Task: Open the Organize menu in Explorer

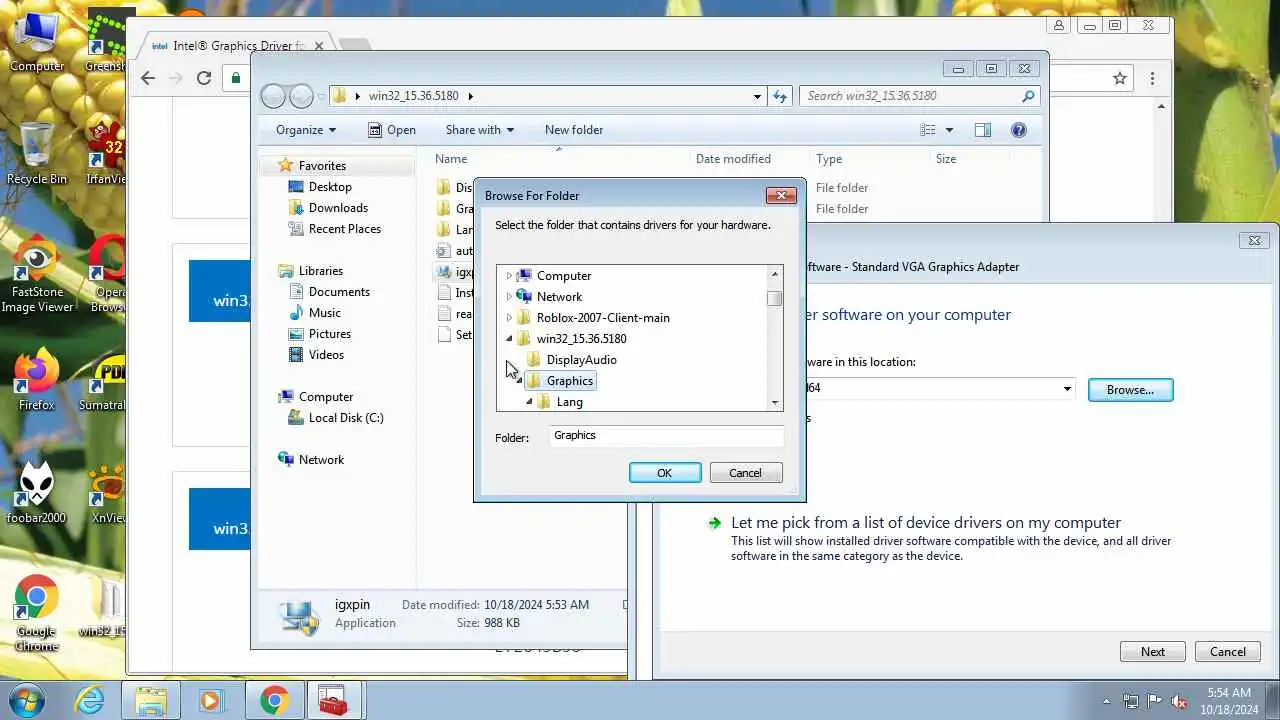Action: click(x=306, y=130)
